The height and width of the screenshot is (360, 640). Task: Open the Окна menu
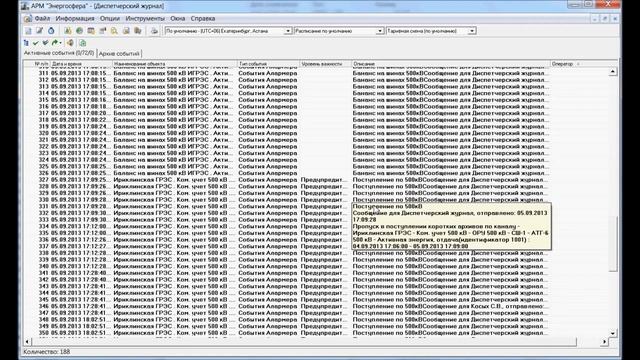click(x=178, y=19)
